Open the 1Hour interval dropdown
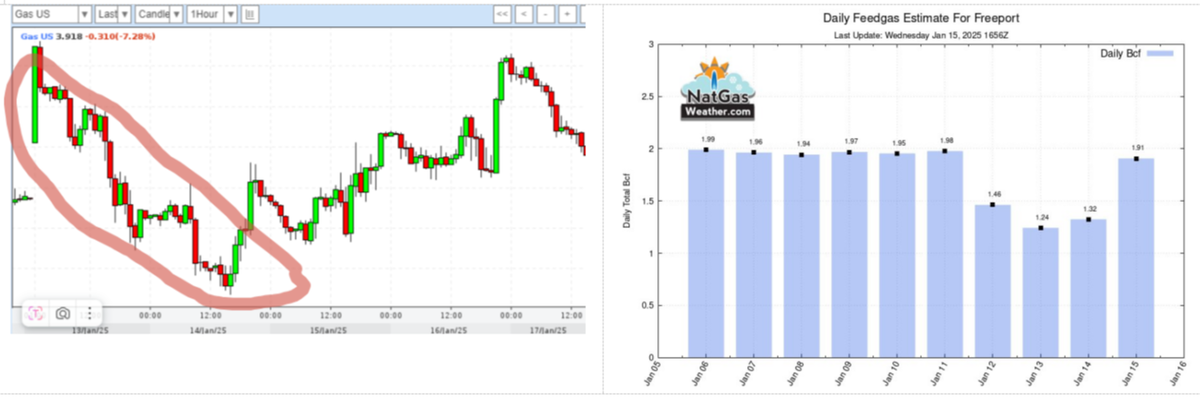 click(x=214, y=14)
